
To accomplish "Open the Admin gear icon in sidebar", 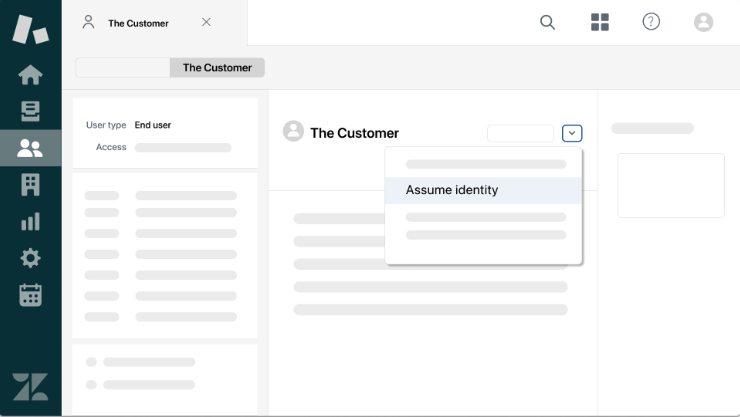I will [30, 258].
